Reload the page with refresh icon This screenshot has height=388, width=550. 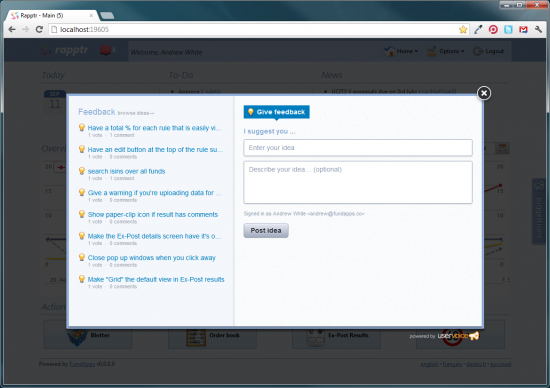39,29
